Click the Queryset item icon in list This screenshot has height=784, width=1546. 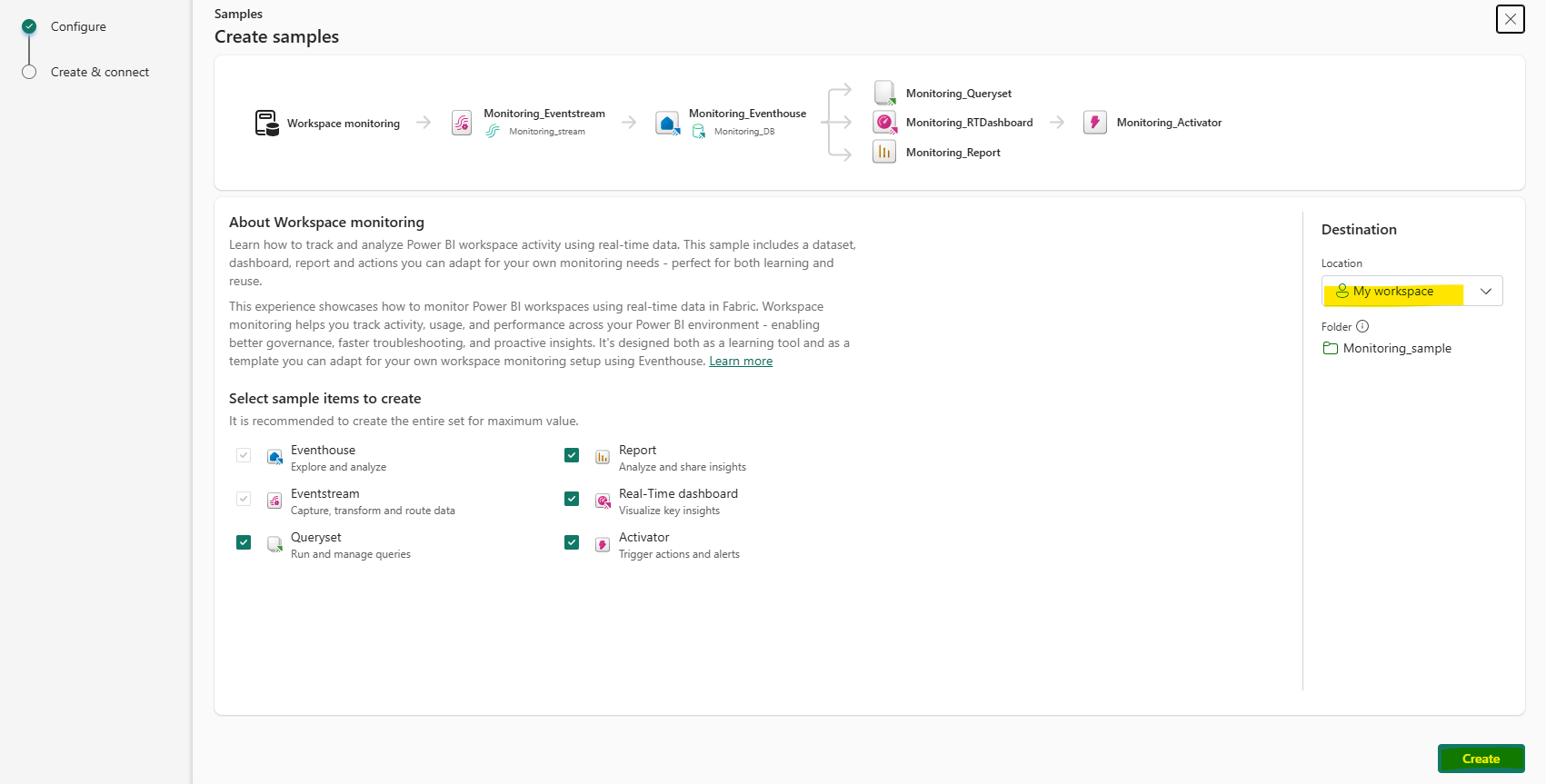click(x=274, y=544)
